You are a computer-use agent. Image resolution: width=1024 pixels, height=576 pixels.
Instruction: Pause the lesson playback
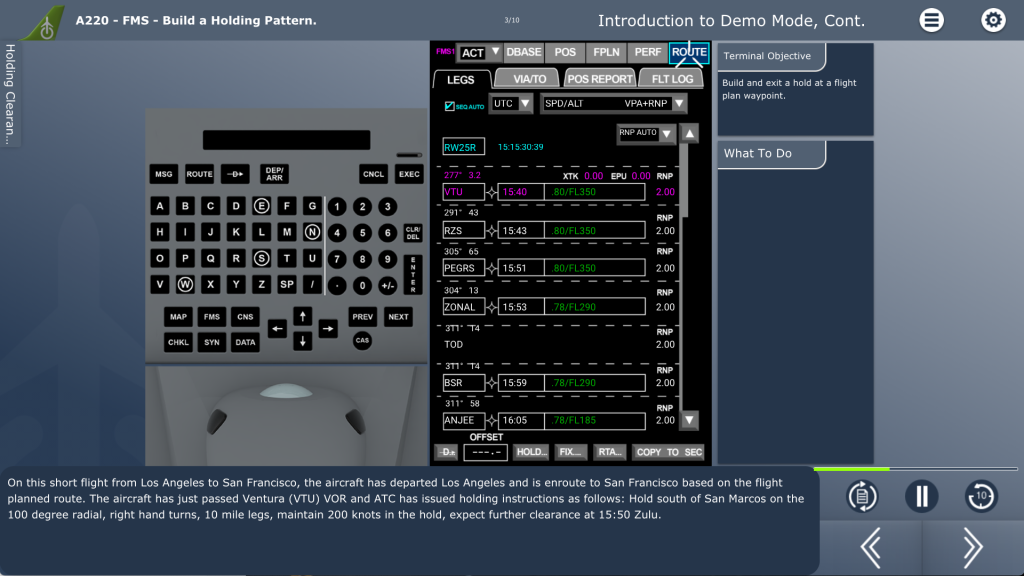point(921,496)
